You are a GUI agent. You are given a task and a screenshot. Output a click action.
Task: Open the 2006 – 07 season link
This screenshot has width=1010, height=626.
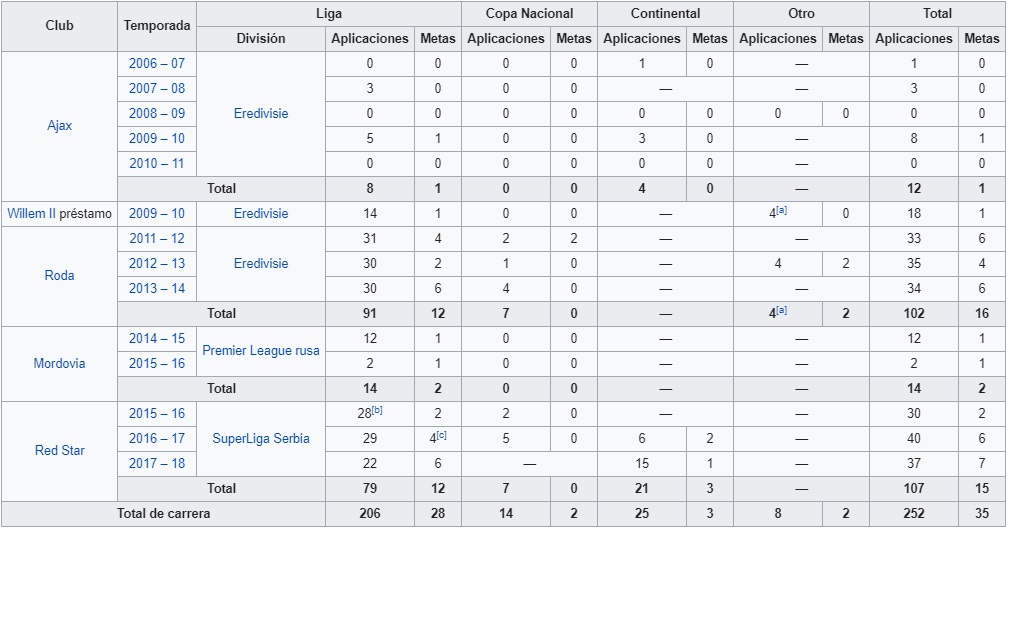[157, 64]
